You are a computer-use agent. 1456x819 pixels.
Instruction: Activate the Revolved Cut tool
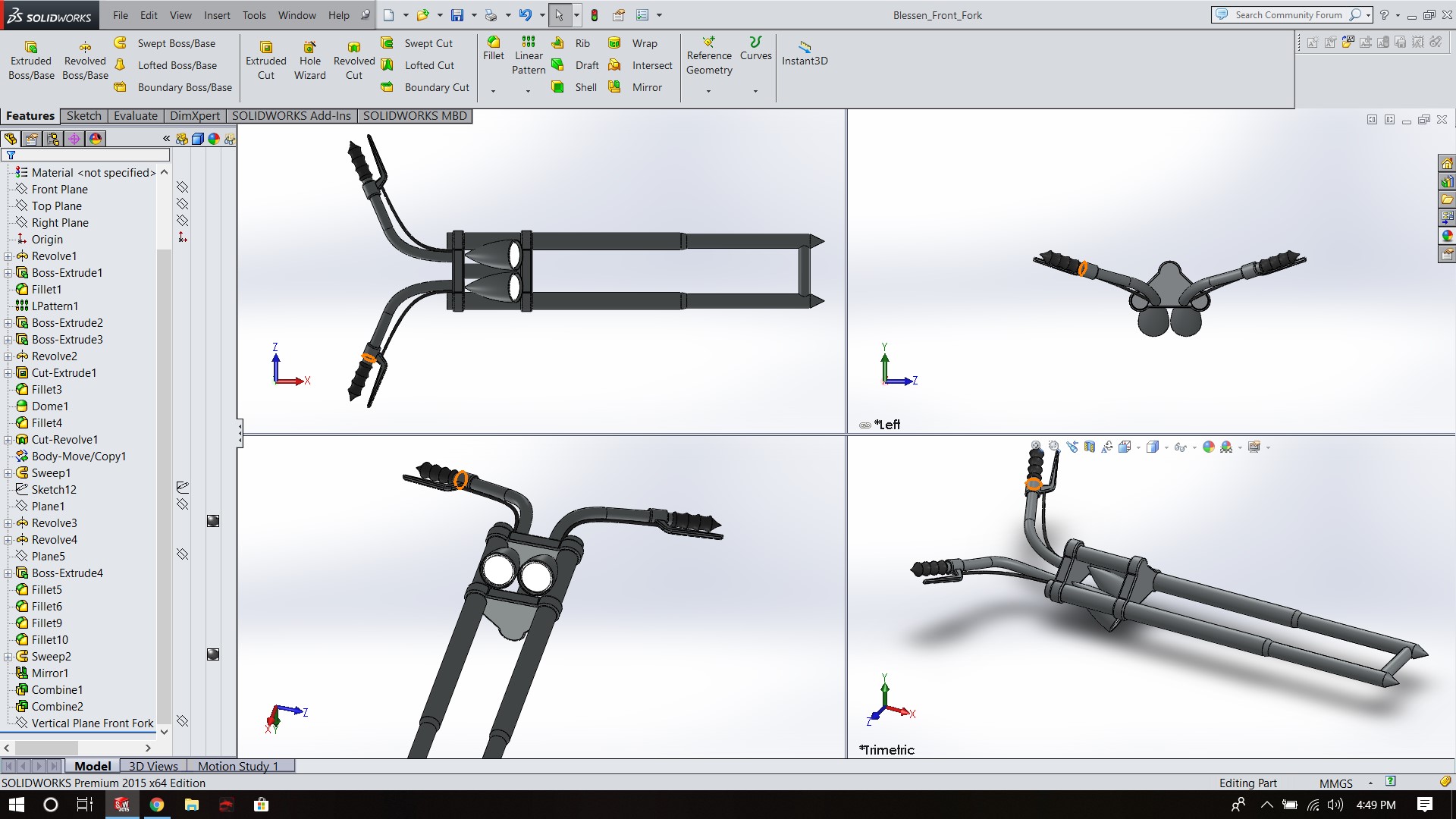353,61
